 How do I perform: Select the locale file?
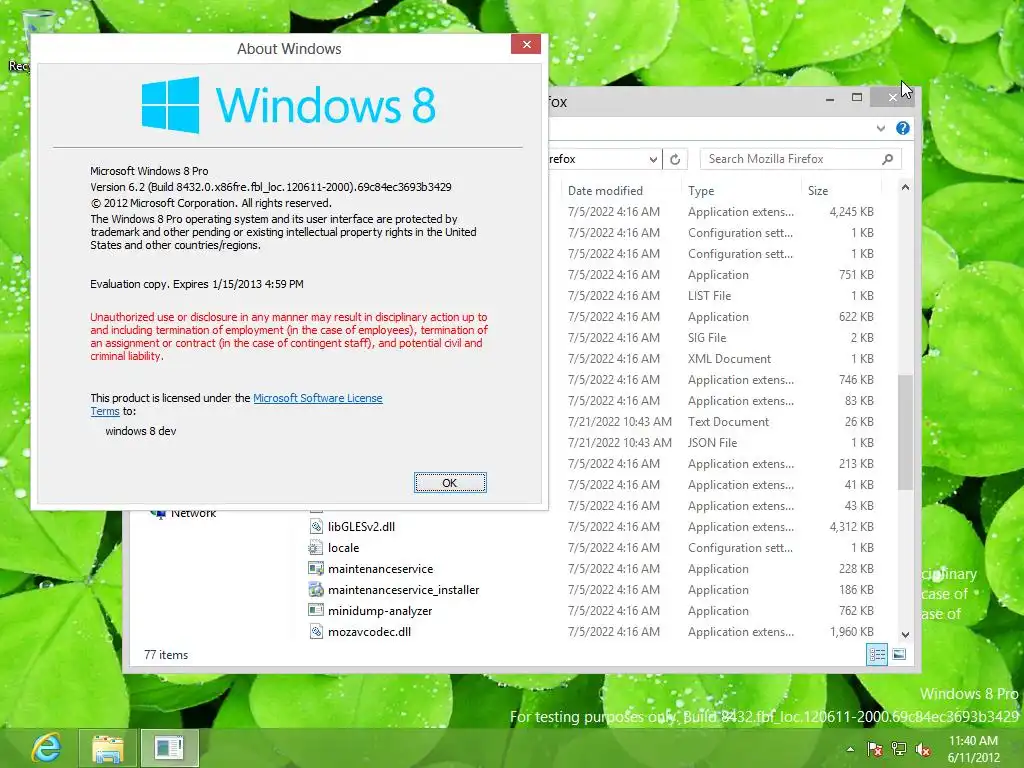pyautogui.click(x=344, y=547)
